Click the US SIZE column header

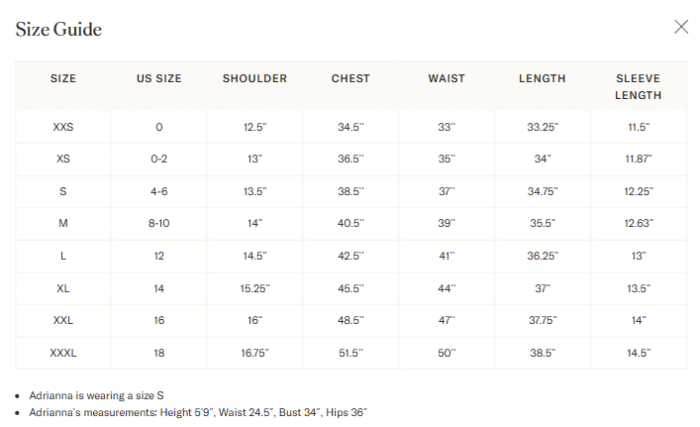[159, 79]
